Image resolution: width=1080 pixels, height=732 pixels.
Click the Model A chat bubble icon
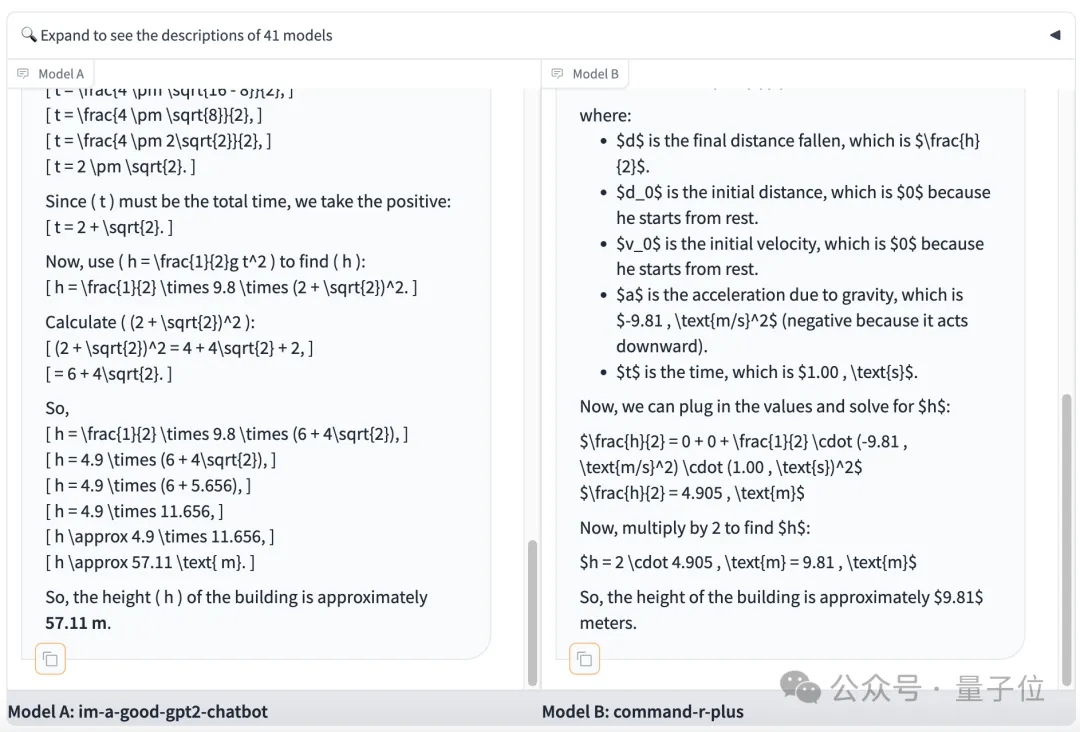[x=23, y=74]
